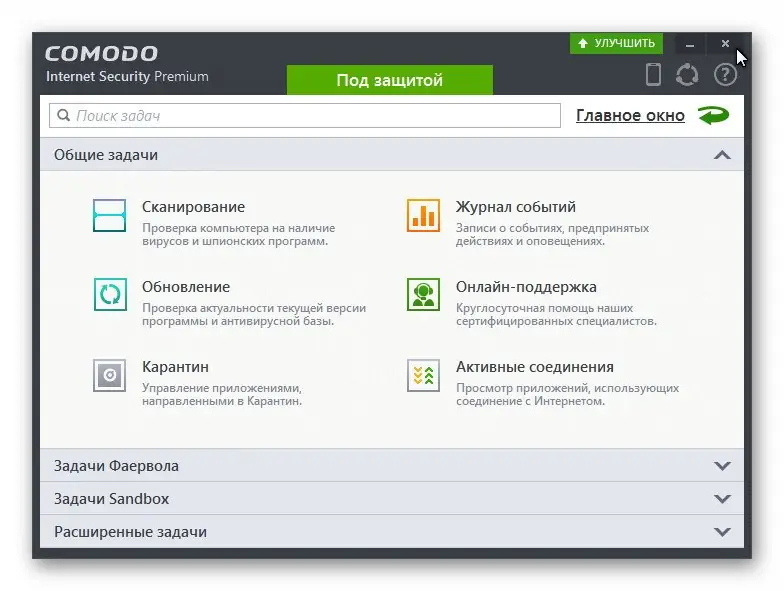Image resolution: width=784 pixels, height=591 pixels.
Task: Expand the Расширенные задачи chevron
Action: 722,532
